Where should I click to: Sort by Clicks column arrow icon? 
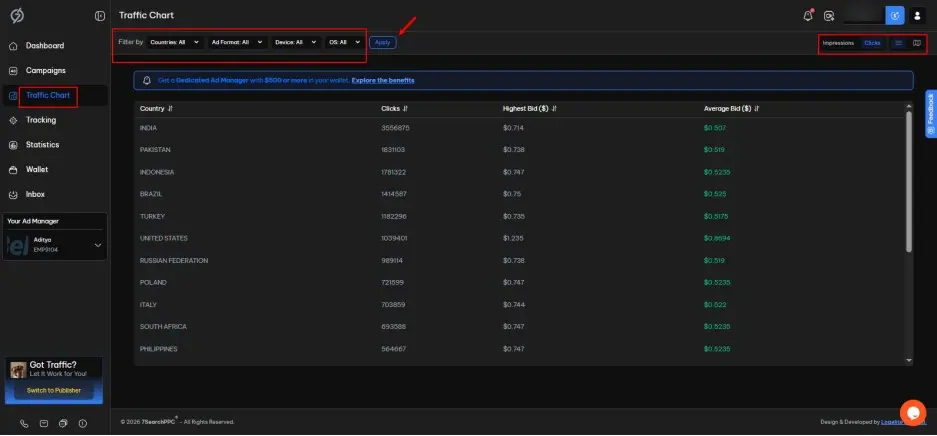tap(405, 109)
